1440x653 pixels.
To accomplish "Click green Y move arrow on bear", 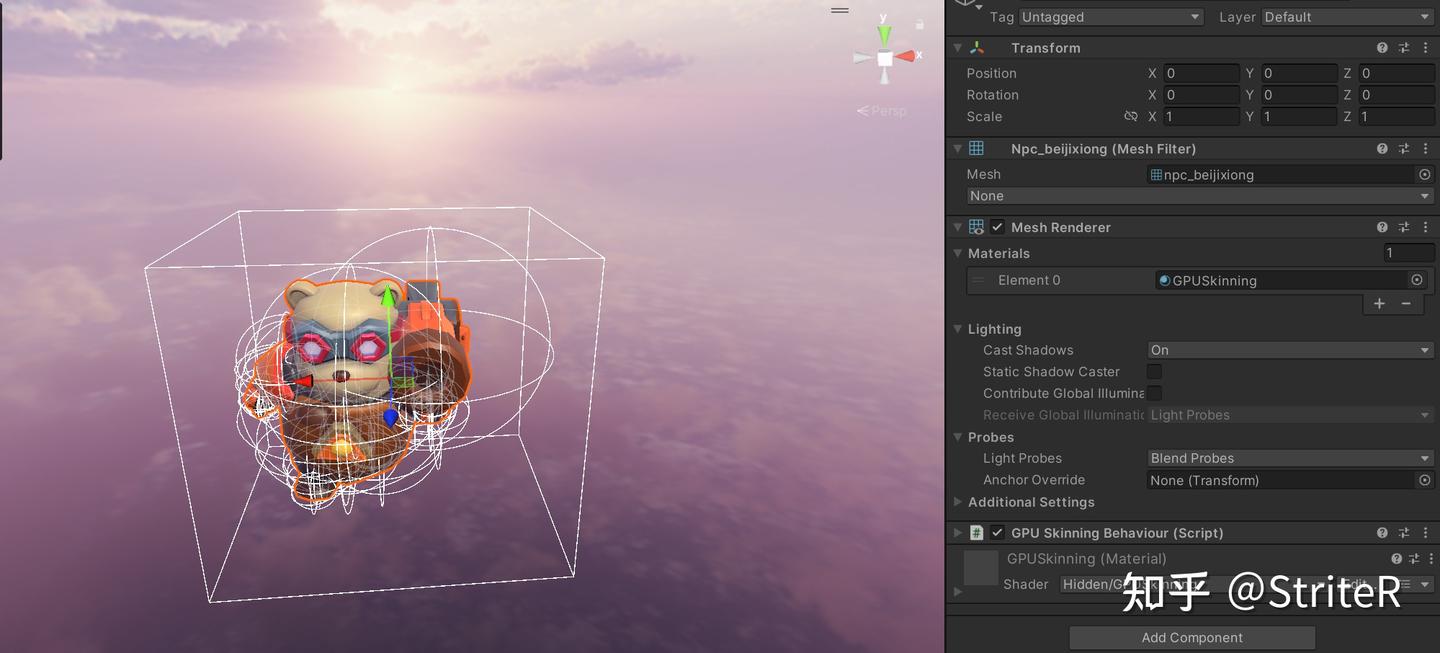I will [x=389, y=296].
